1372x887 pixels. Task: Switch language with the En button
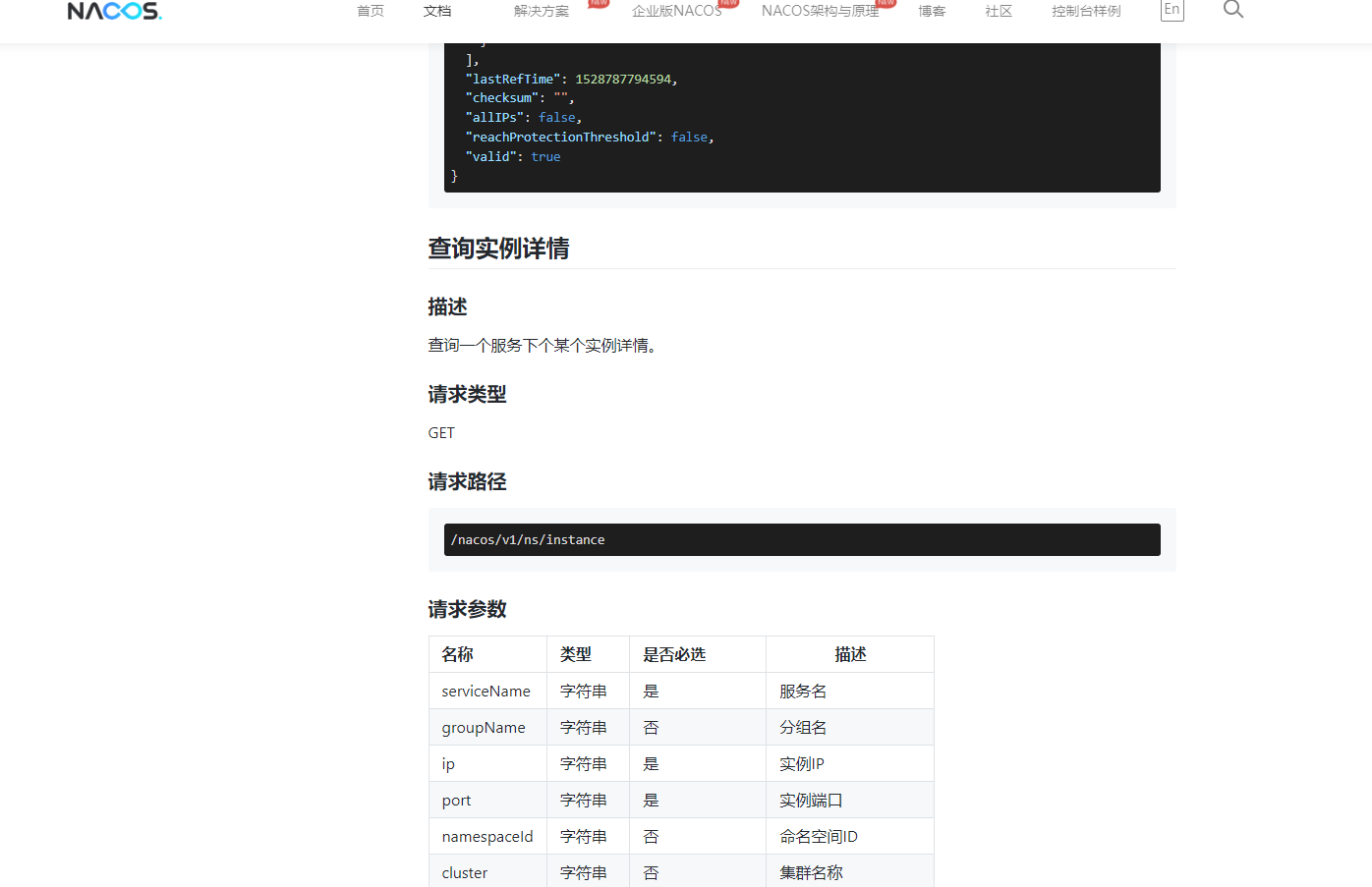(x=1172, y=10)
